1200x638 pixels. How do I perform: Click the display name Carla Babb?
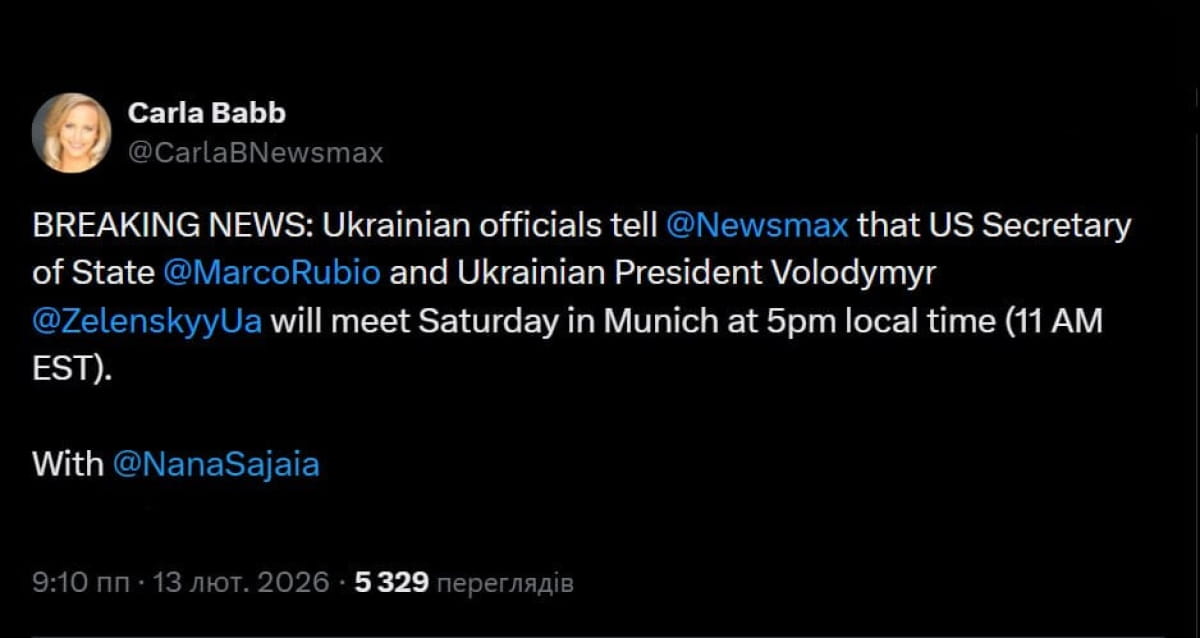tap(206, 113)
